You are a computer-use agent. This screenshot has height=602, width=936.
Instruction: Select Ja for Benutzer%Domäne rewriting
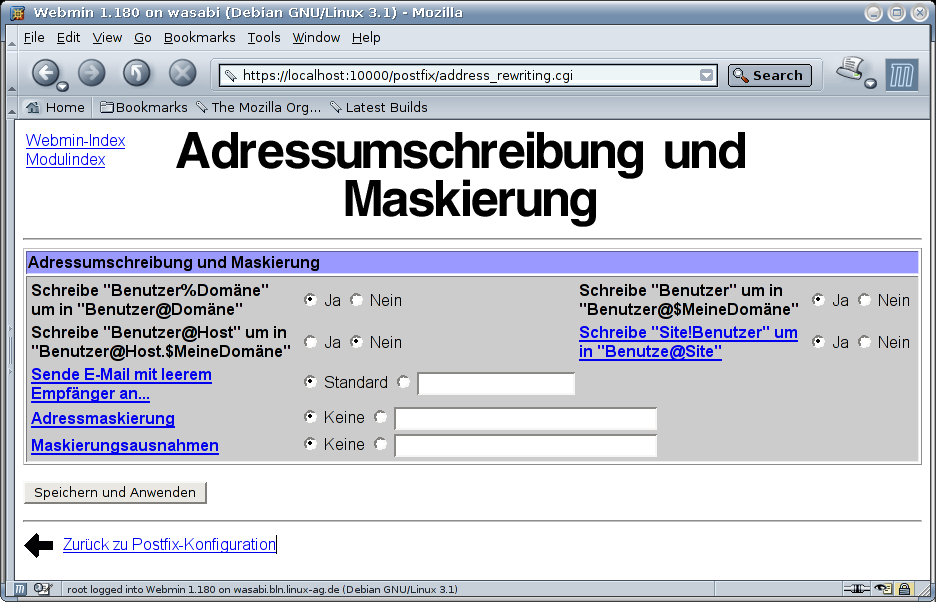pyautogui.click(x=310, y=300)
